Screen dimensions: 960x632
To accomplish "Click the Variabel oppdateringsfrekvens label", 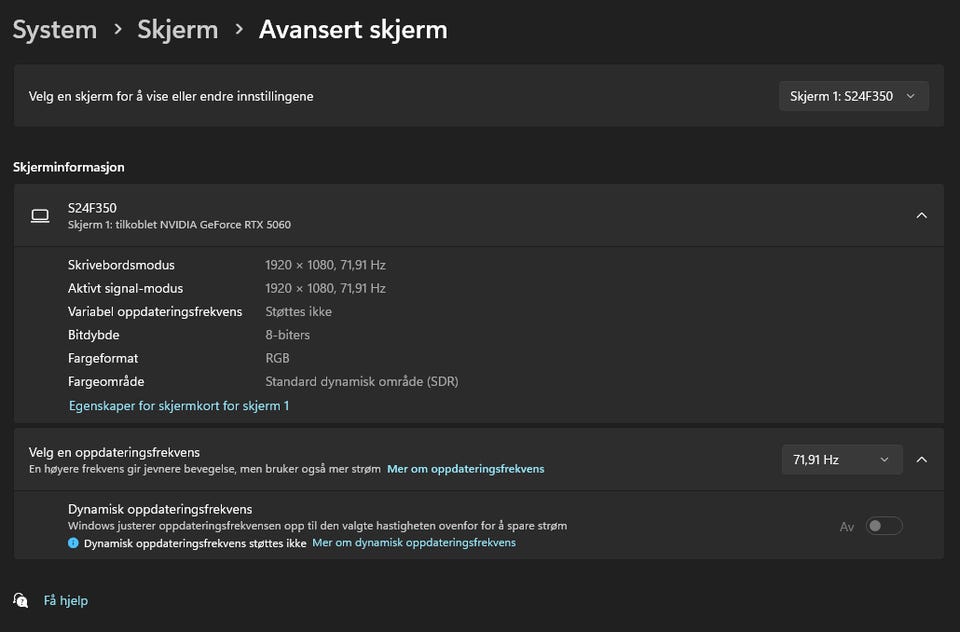I will coord(155,312).
